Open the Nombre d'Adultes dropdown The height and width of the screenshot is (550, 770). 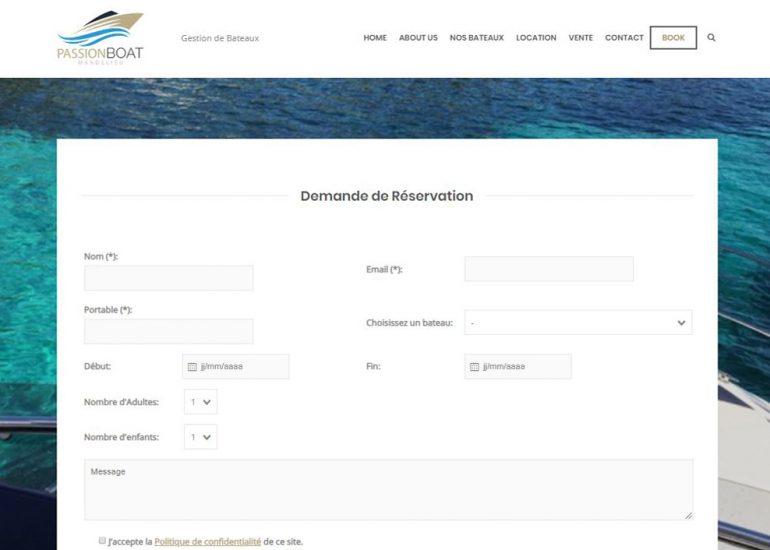click(x=201, y=402)
